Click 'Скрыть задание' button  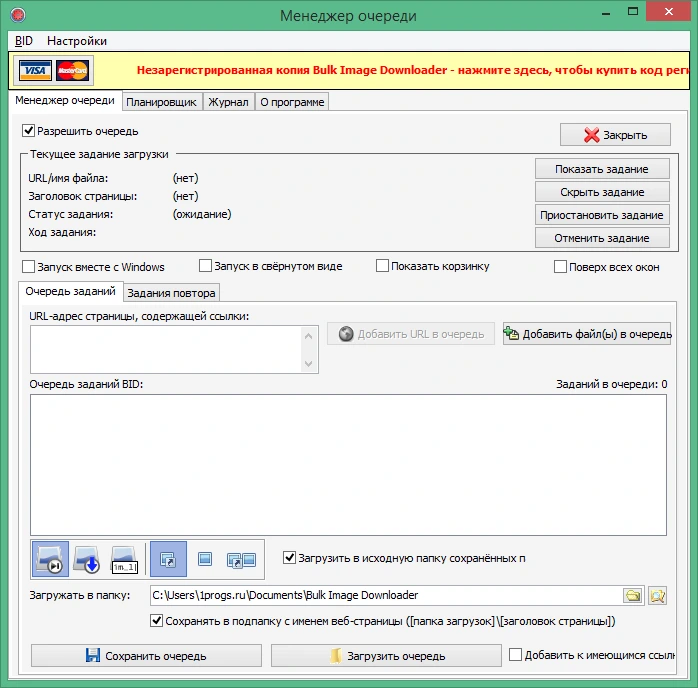point(602,192)
